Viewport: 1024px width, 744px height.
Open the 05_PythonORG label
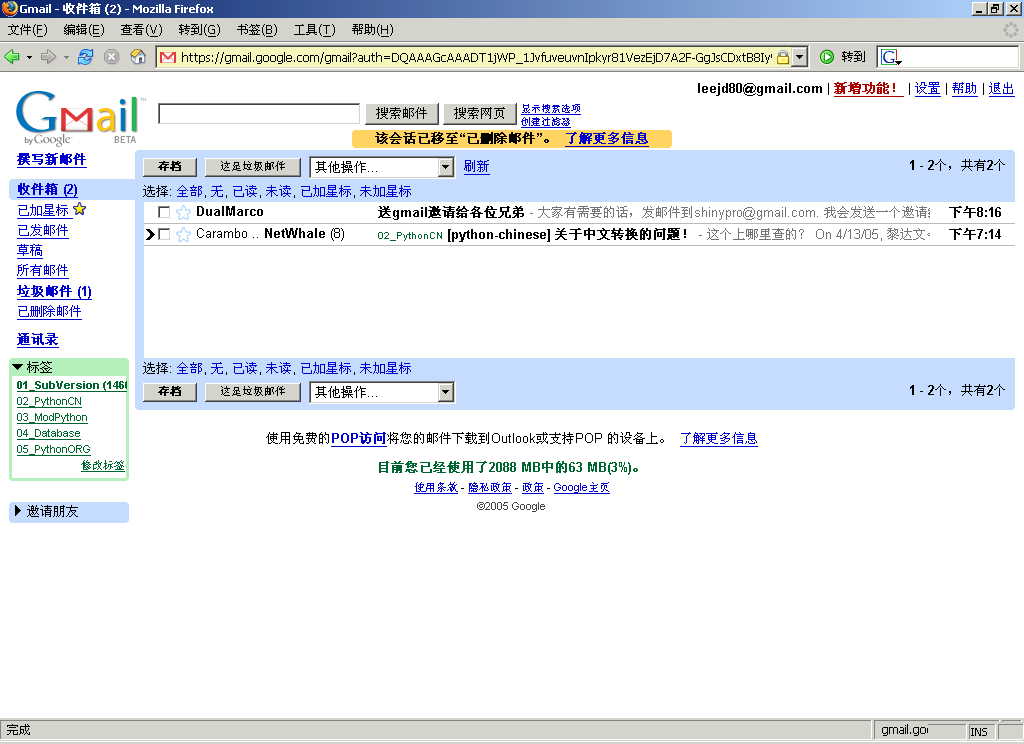pos(54,449)
